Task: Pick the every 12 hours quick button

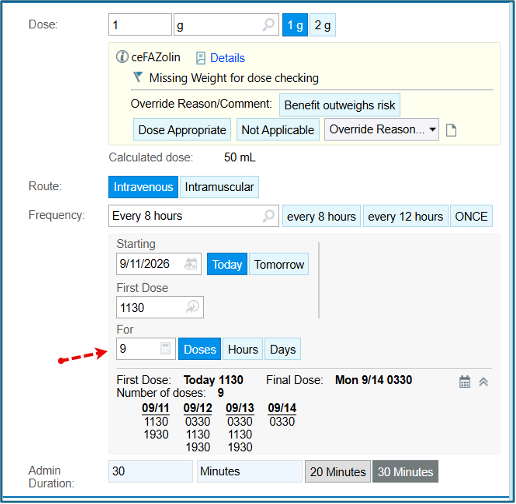Action: pyautogui.click(x=405, y=216)
